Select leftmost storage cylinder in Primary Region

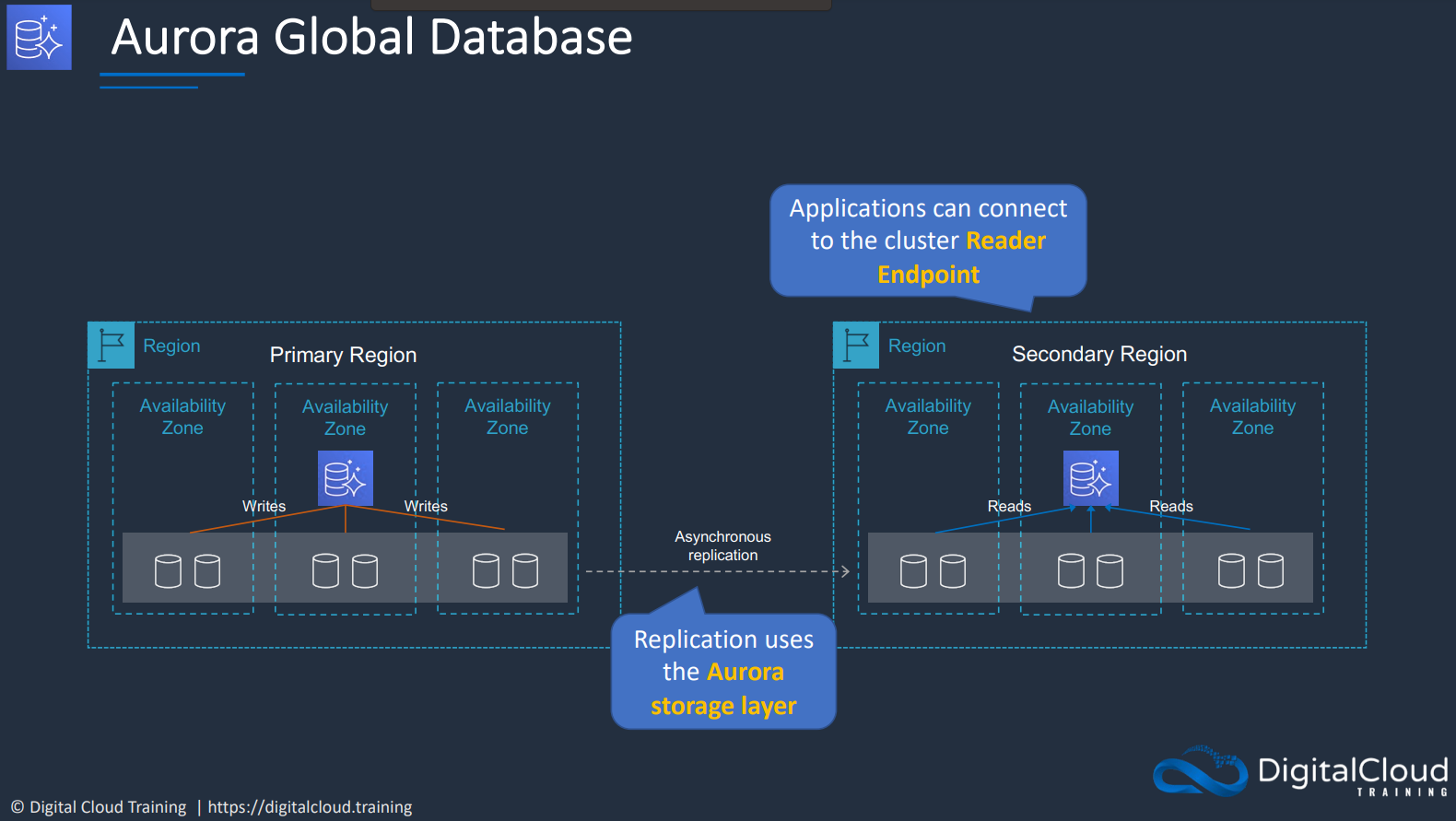(168, 570)
